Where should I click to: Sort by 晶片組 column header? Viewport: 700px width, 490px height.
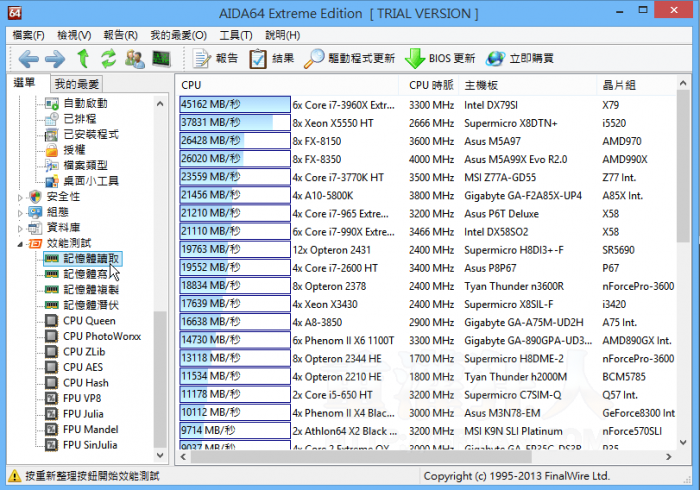coord(637,85)
